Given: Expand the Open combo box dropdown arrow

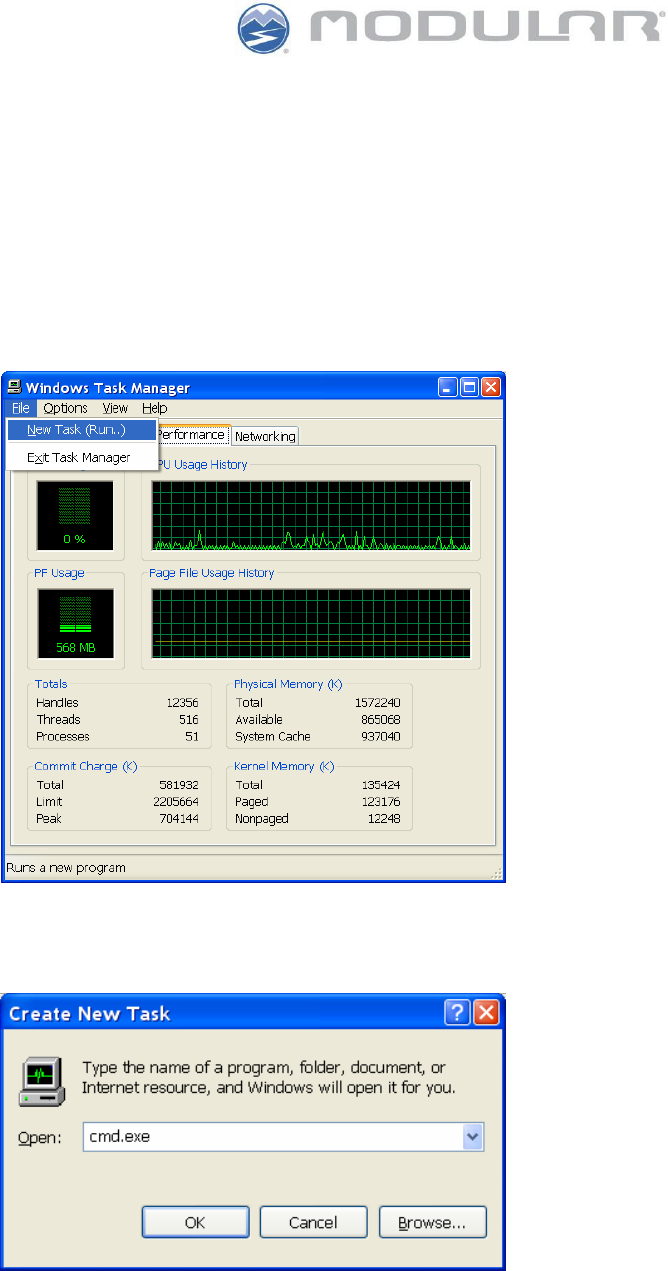Looking at the screenshot, I should pos(474,1137).
